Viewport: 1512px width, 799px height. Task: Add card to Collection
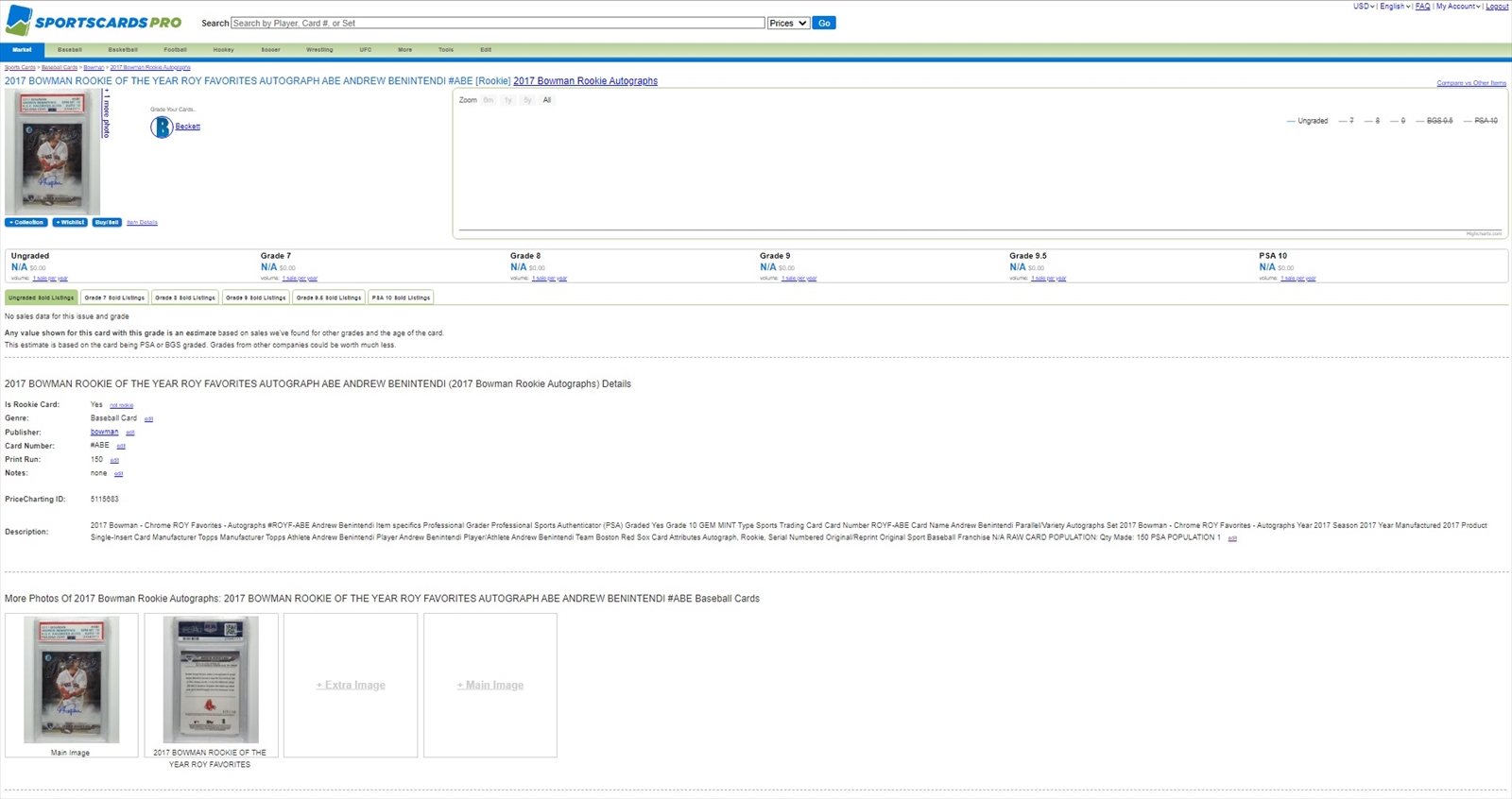pos(26,223)
